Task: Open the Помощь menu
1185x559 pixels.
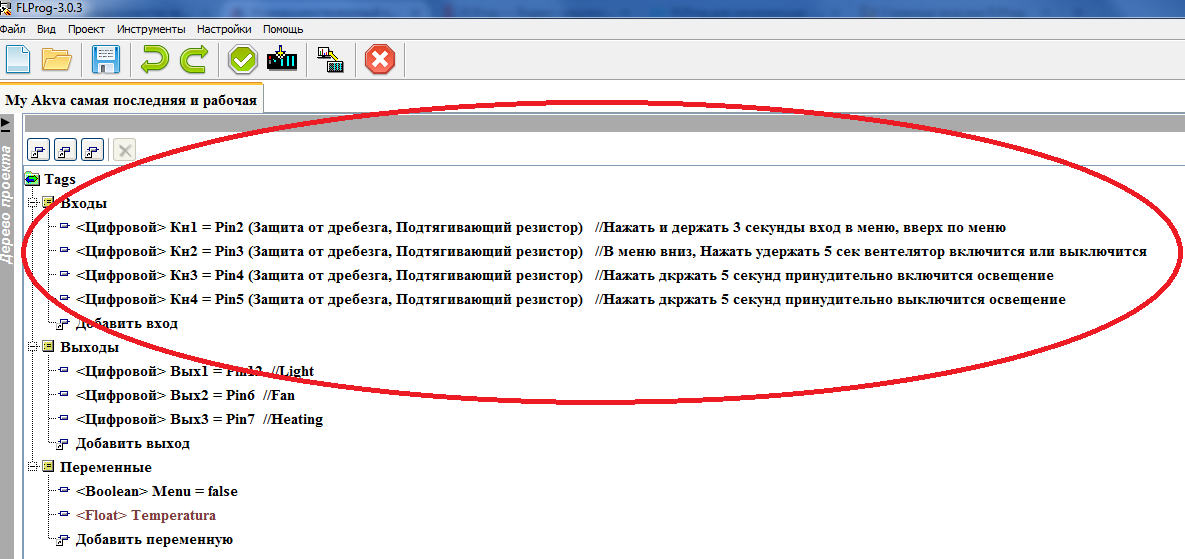Action: tap(283, 29)
